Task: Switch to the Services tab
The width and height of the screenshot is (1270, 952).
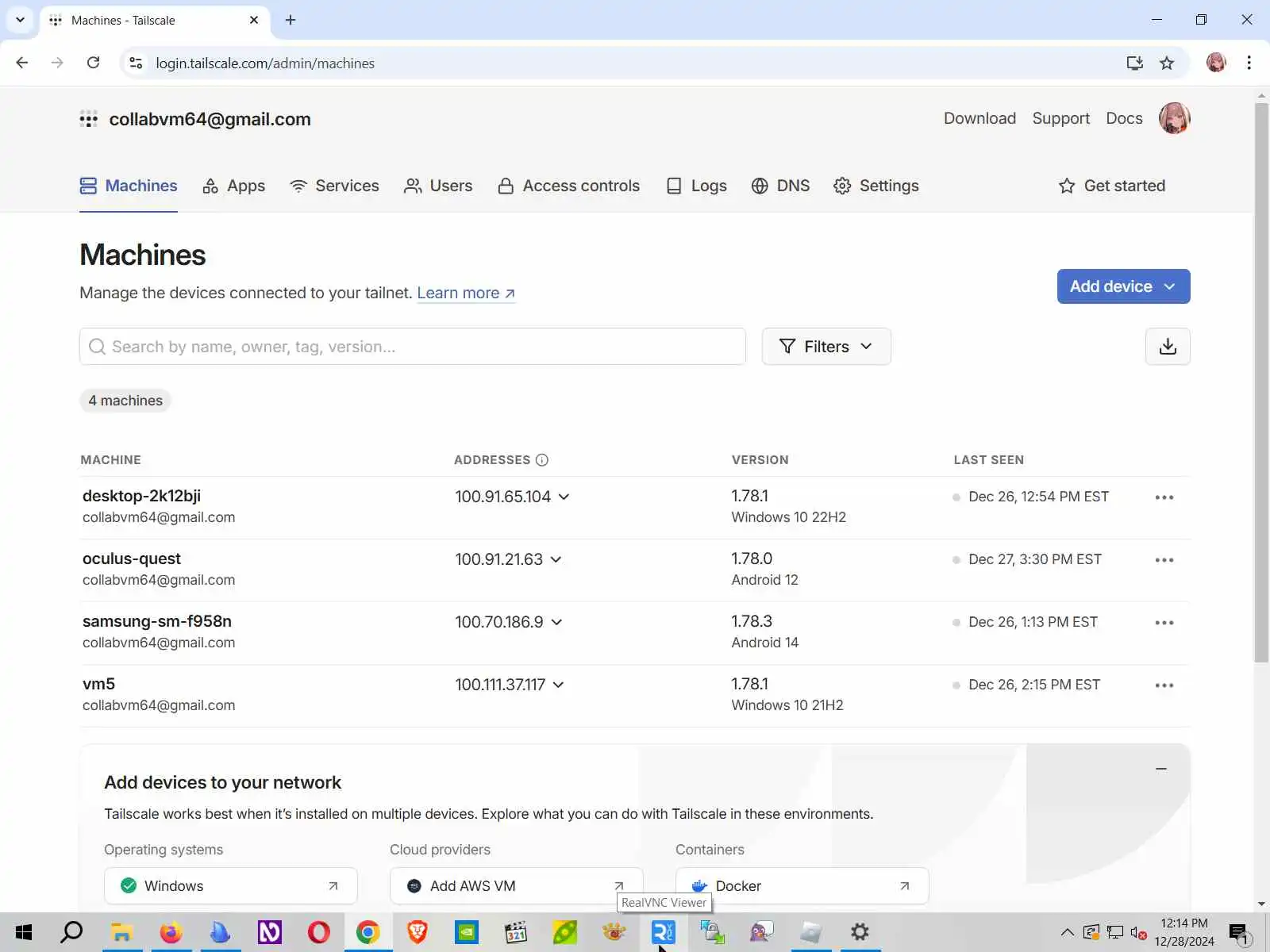Action: point(334,186)
